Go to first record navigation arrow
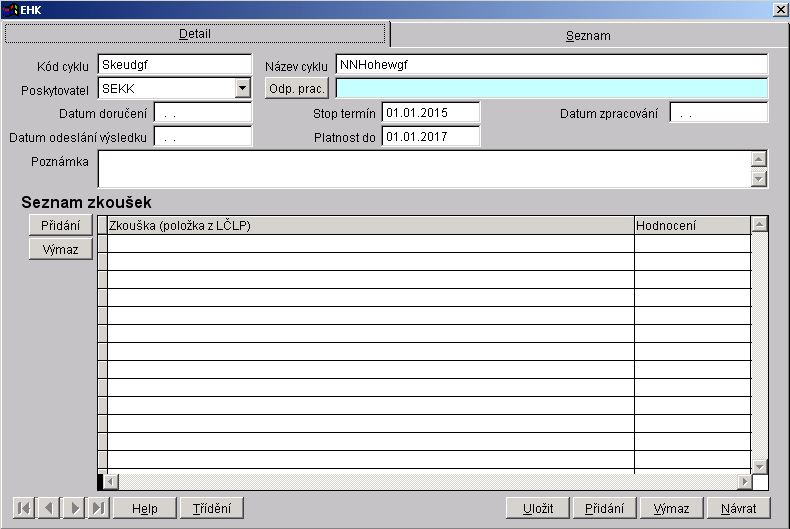The height and width of the screenshot is (529, 790). pos(23,508)
